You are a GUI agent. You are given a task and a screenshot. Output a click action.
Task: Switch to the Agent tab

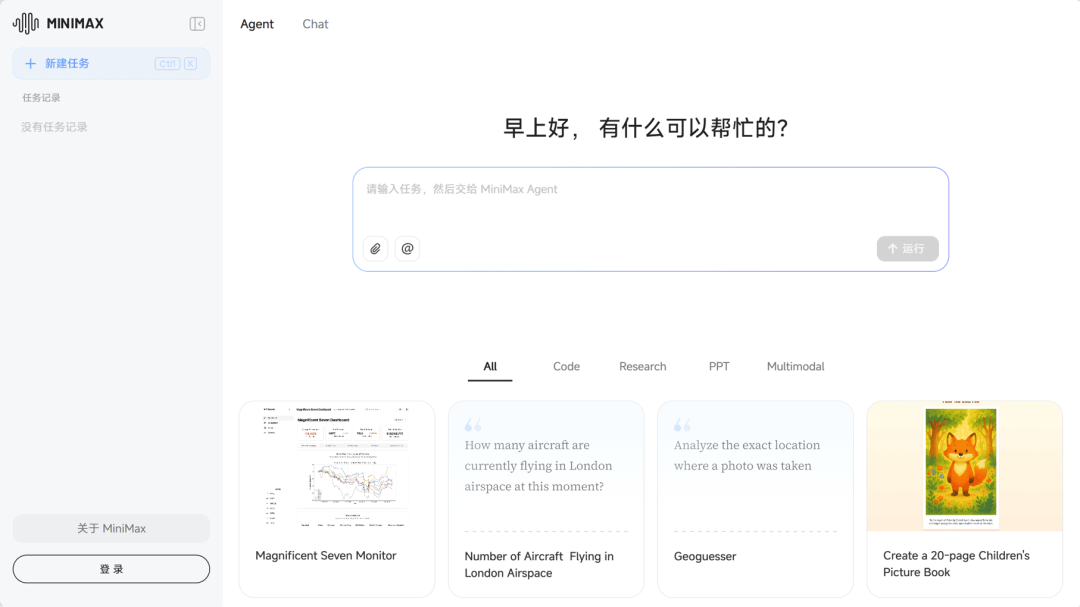(x=257, y=24)
